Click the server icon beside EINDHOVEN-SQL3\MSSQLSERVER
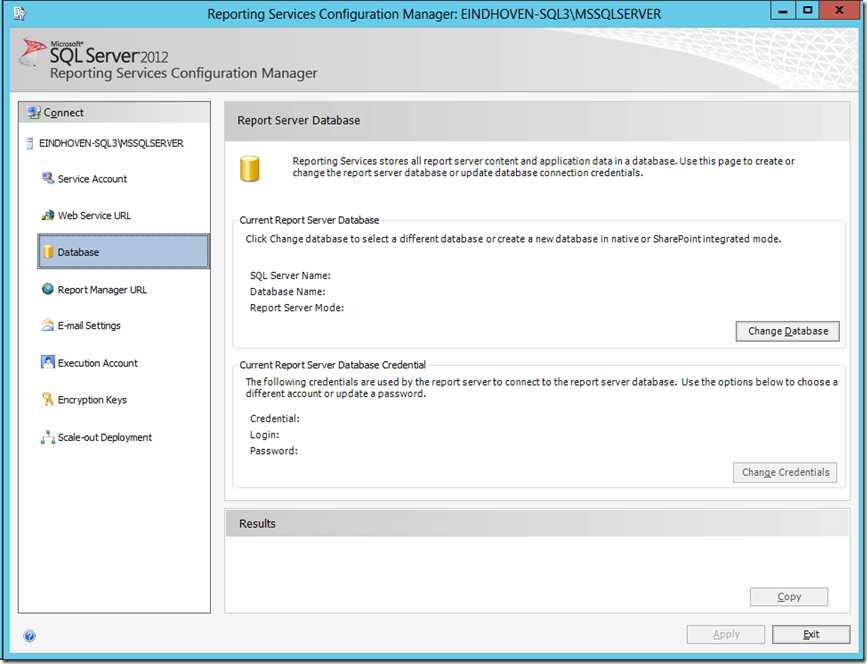Image resolution: width=867 pixels, height=664 pixels. pyautogui.click(x=30, y=143)
